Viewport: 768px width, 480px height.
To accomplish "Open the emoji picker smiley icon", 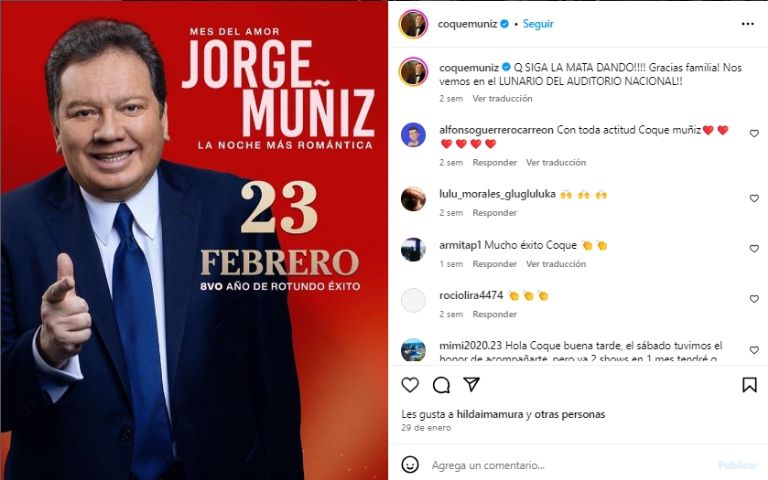I will 410,464.
